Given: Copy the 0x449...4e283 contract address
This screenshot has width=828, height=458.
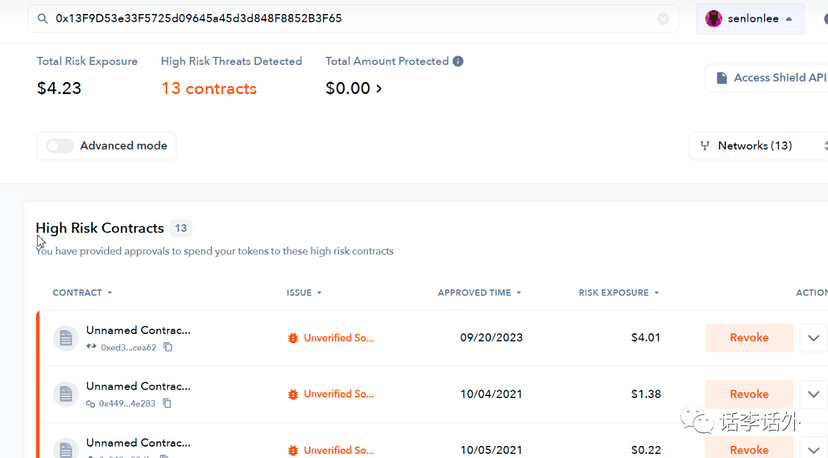Looking at the screenshot, I should tap(167, 403).
